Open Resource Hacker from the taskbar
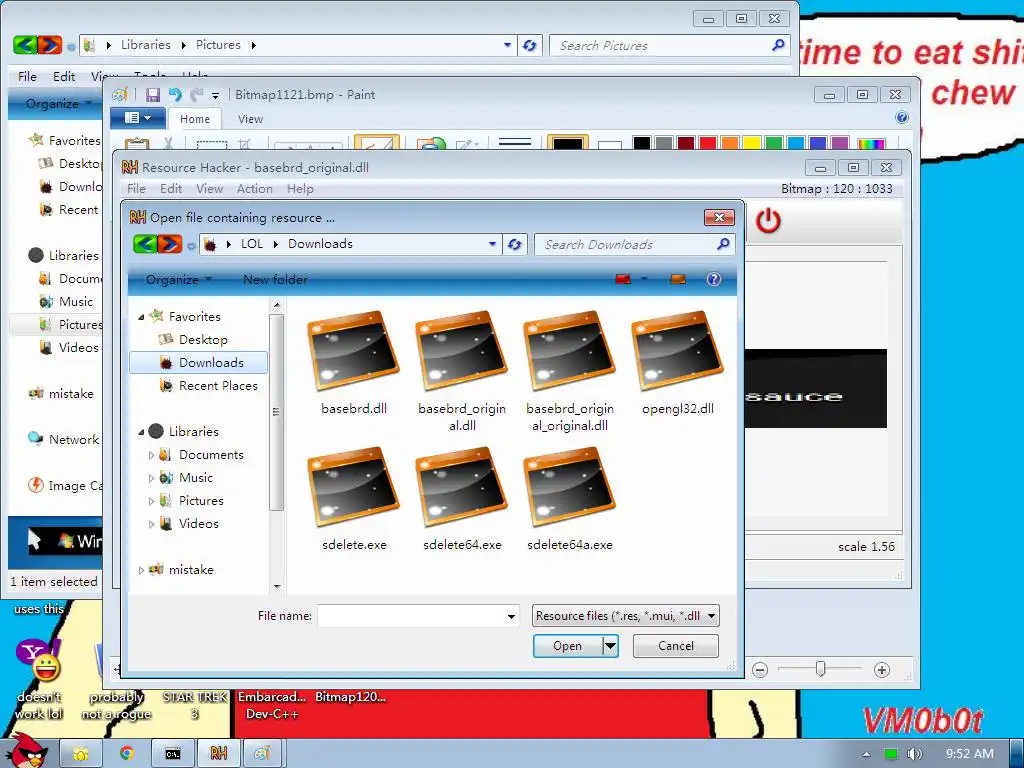Image resolution: width=1024 pixels, height=768 pixels. tap(219, 754)
